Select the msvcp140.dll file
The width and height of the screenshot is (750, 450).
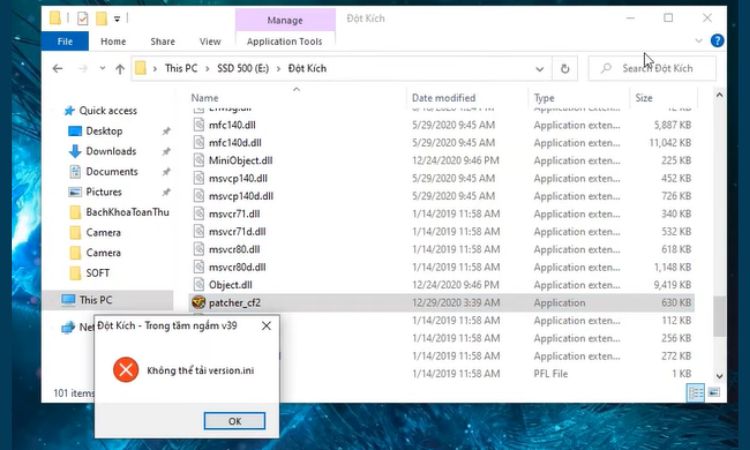pos(238,178)
